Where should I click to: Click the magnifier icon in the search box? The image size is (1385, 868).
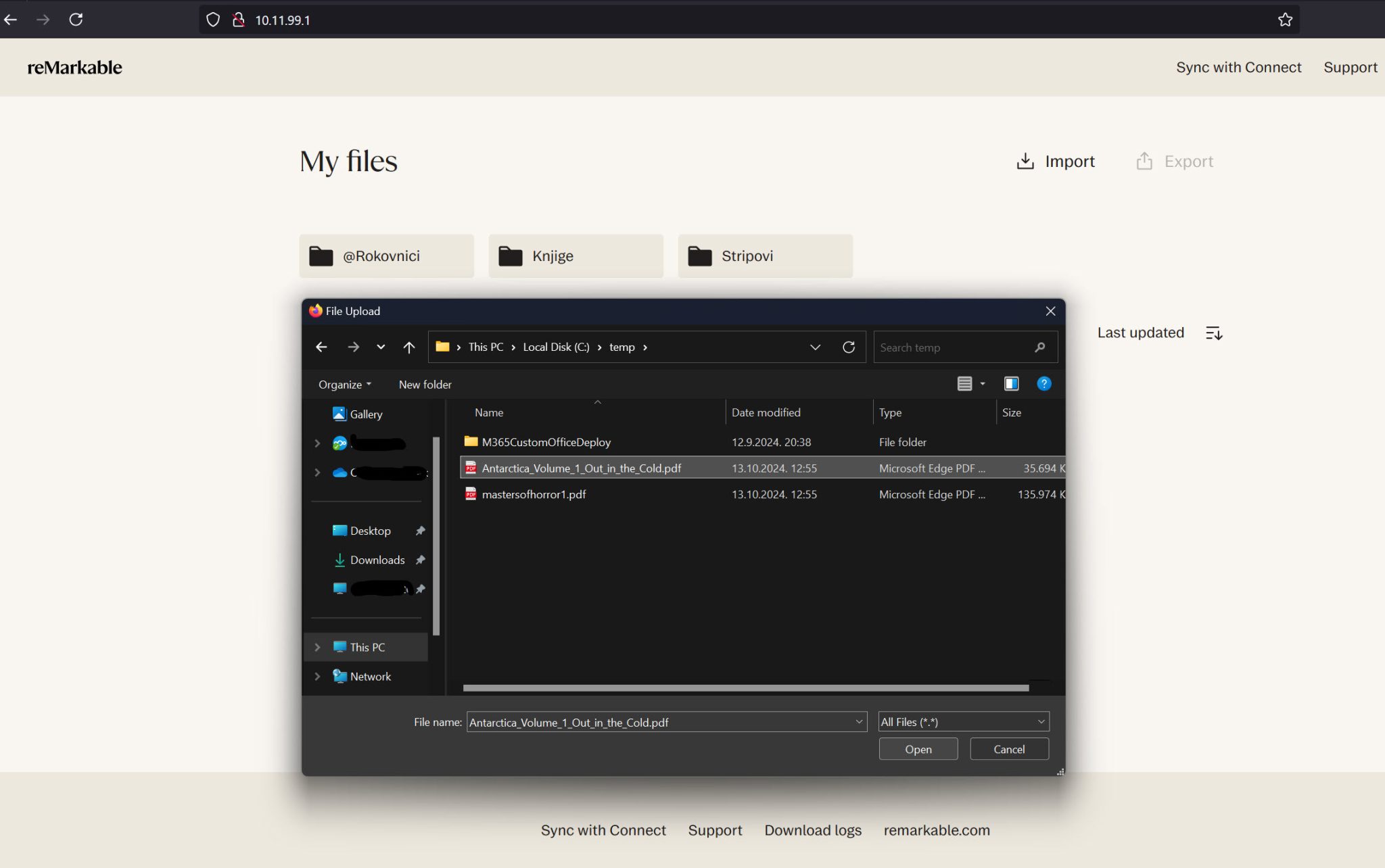[1039, 347]
